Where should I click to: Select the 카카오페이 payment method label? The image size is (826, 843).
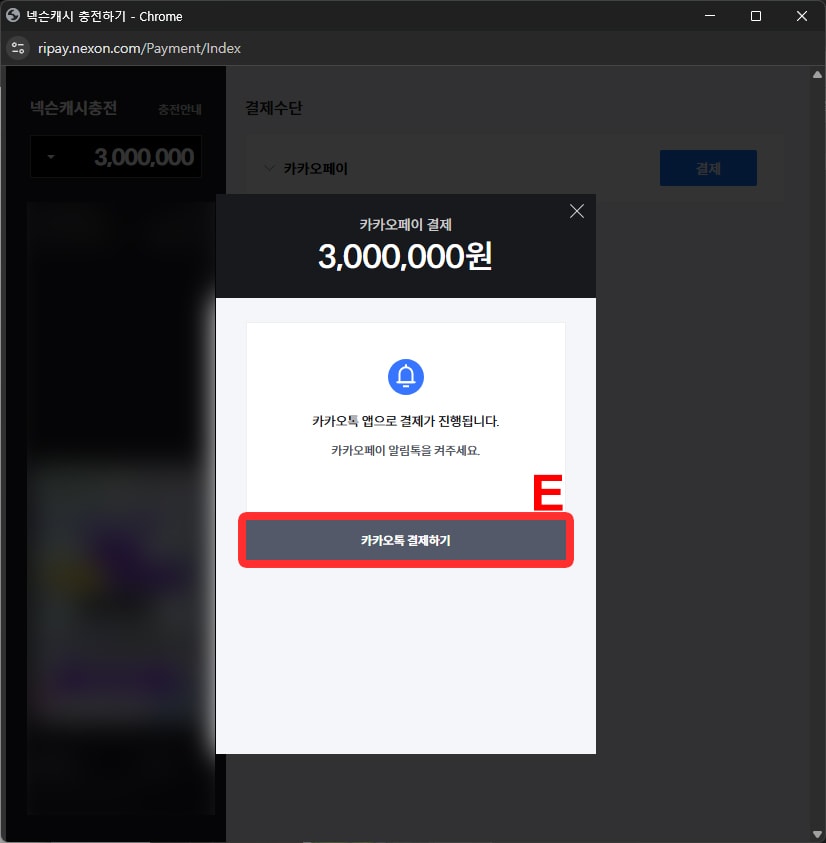[316, 169]
